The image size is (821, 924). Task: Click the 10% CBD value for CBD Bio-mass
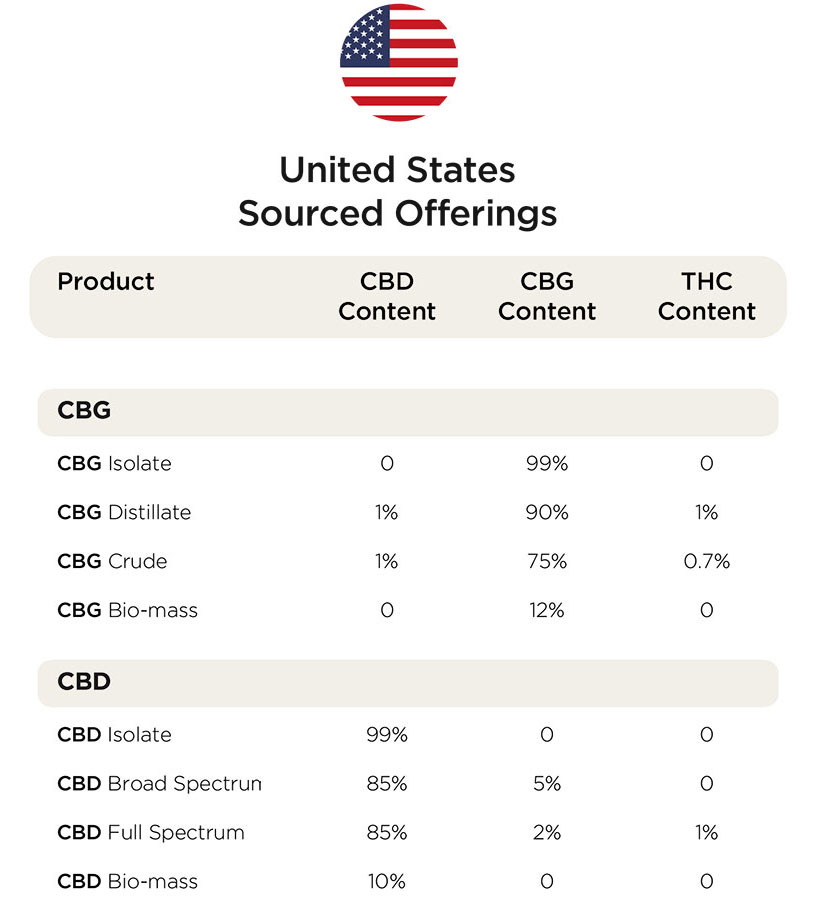click(387, 882)
